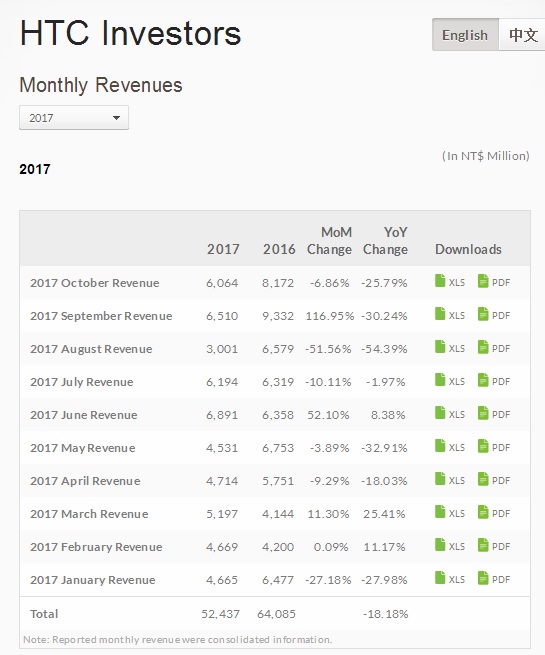Click the YoY Change column header
The height and width of the screenshot is (655, 545).
coord(385,241)
